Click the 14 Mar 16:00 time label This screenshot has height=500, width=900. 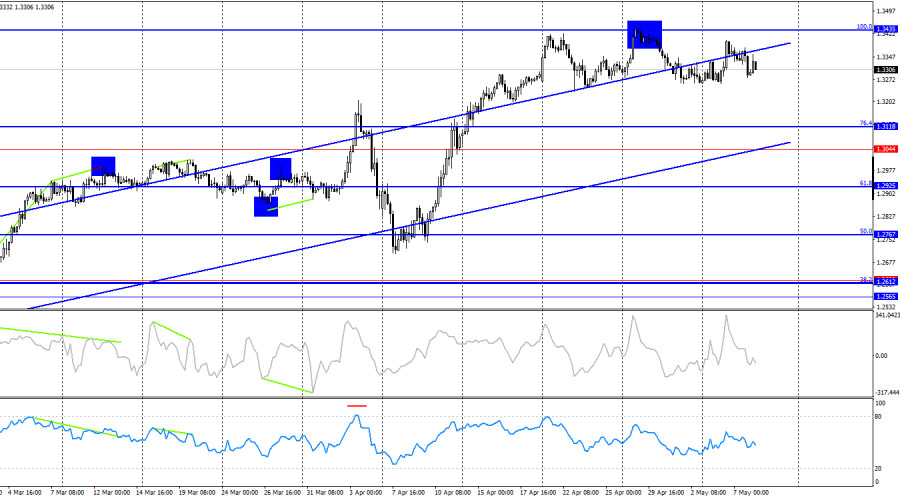click(x=154, y=493)
